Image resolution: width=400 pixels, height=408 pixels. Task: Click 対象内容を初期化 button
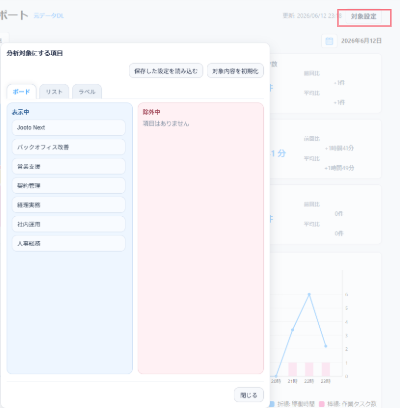point(235,71)
